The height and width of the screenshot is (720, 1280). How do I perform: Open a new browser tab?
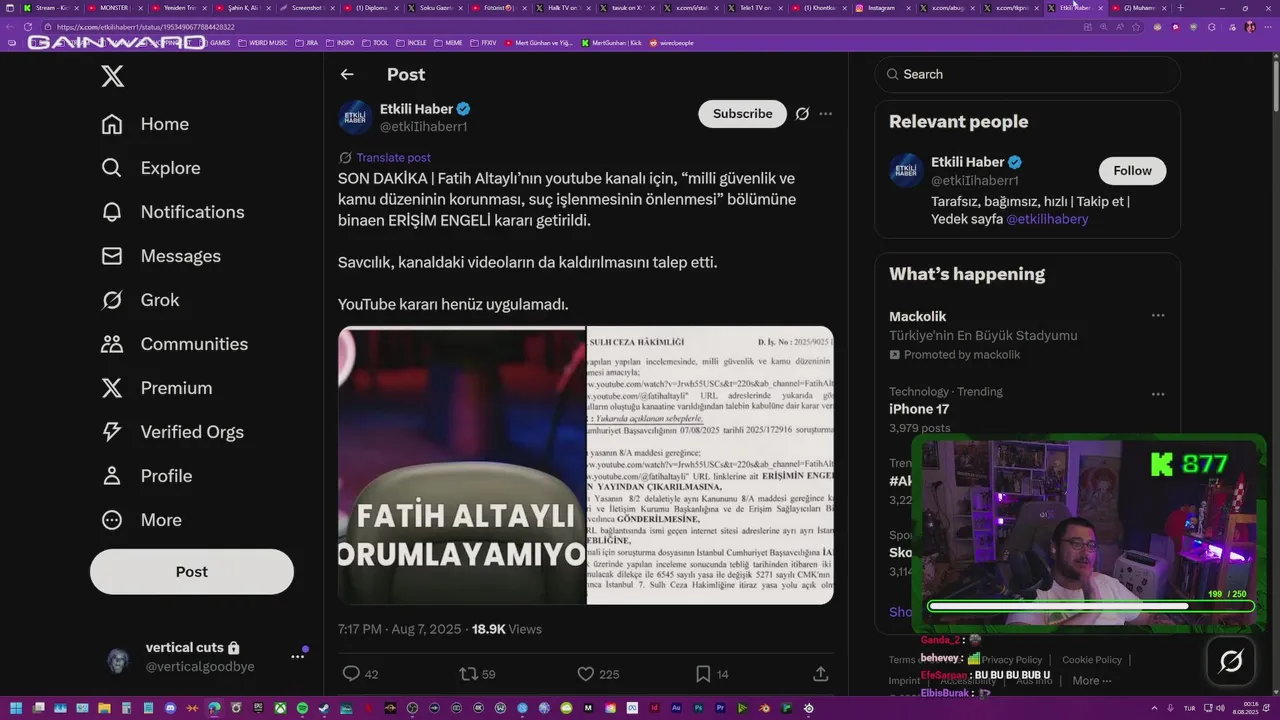(x=1180, y=8)
